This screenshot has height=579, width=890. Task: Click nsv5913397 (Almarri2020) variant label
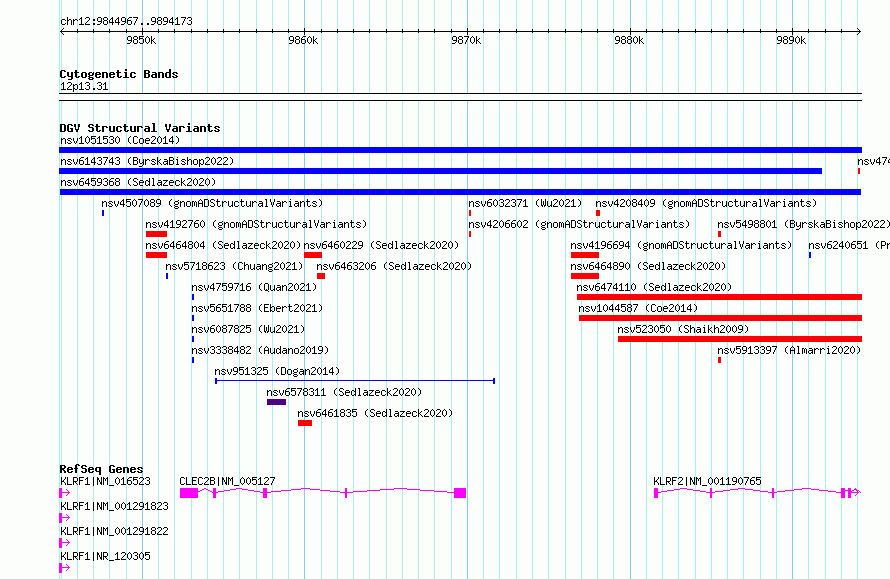789,350
